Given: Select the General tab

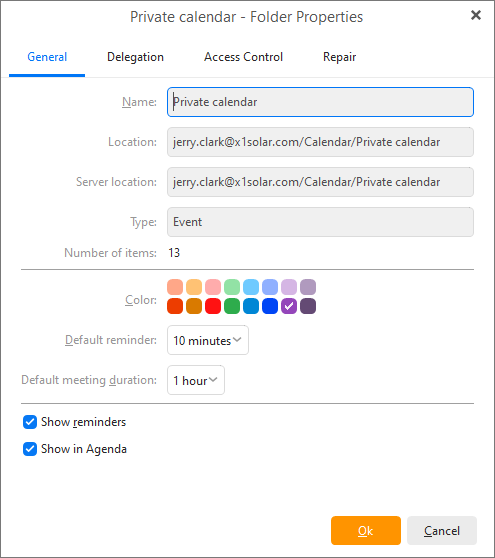Looking at the screenshot, I should coord(47,57).
